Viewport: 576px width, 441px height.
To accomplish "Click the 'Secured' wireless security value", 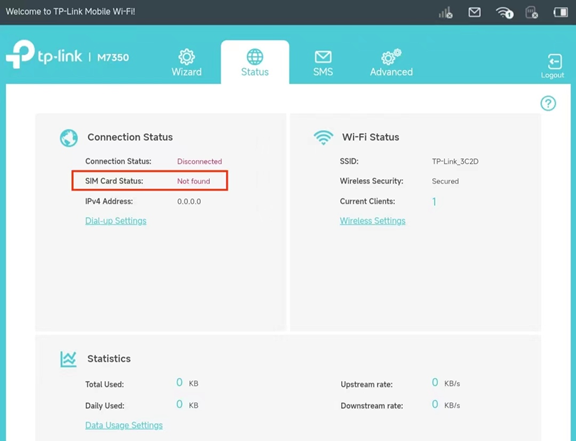I will pyautogui.click(x=445, y=181).
